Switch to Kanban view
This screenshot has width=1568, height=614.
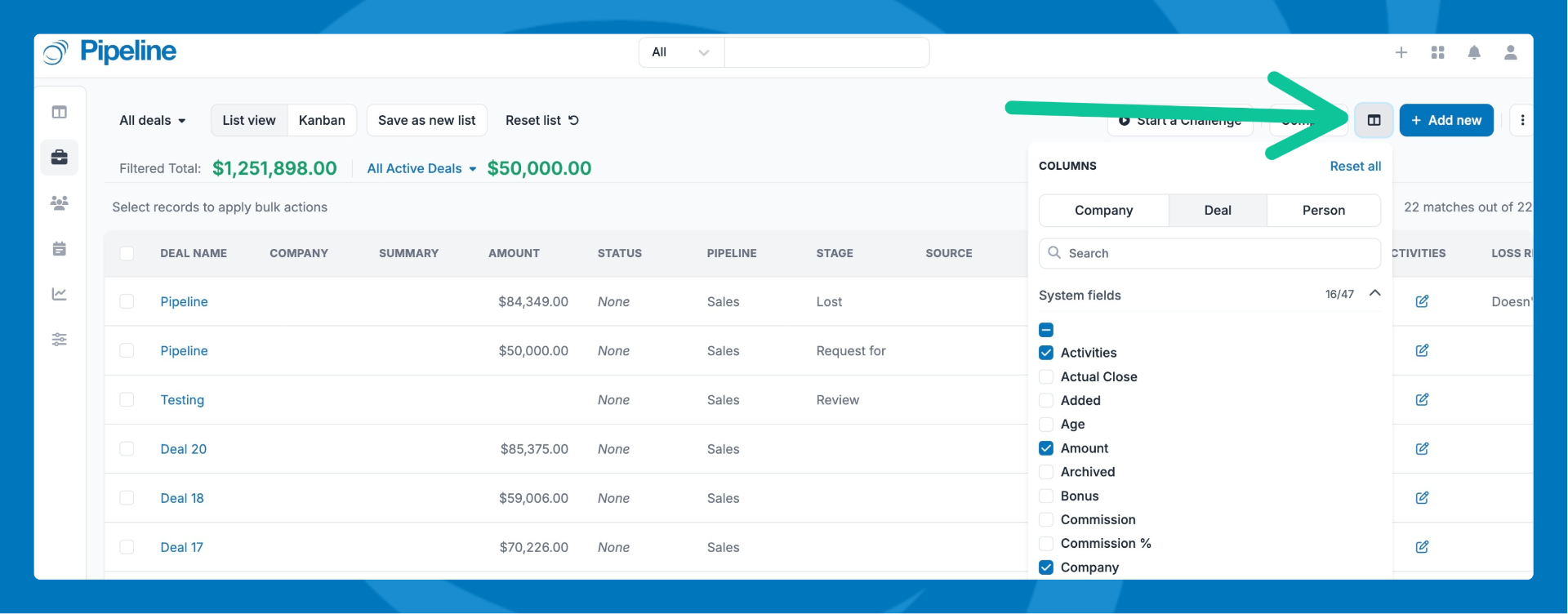(x=322, y=120)
